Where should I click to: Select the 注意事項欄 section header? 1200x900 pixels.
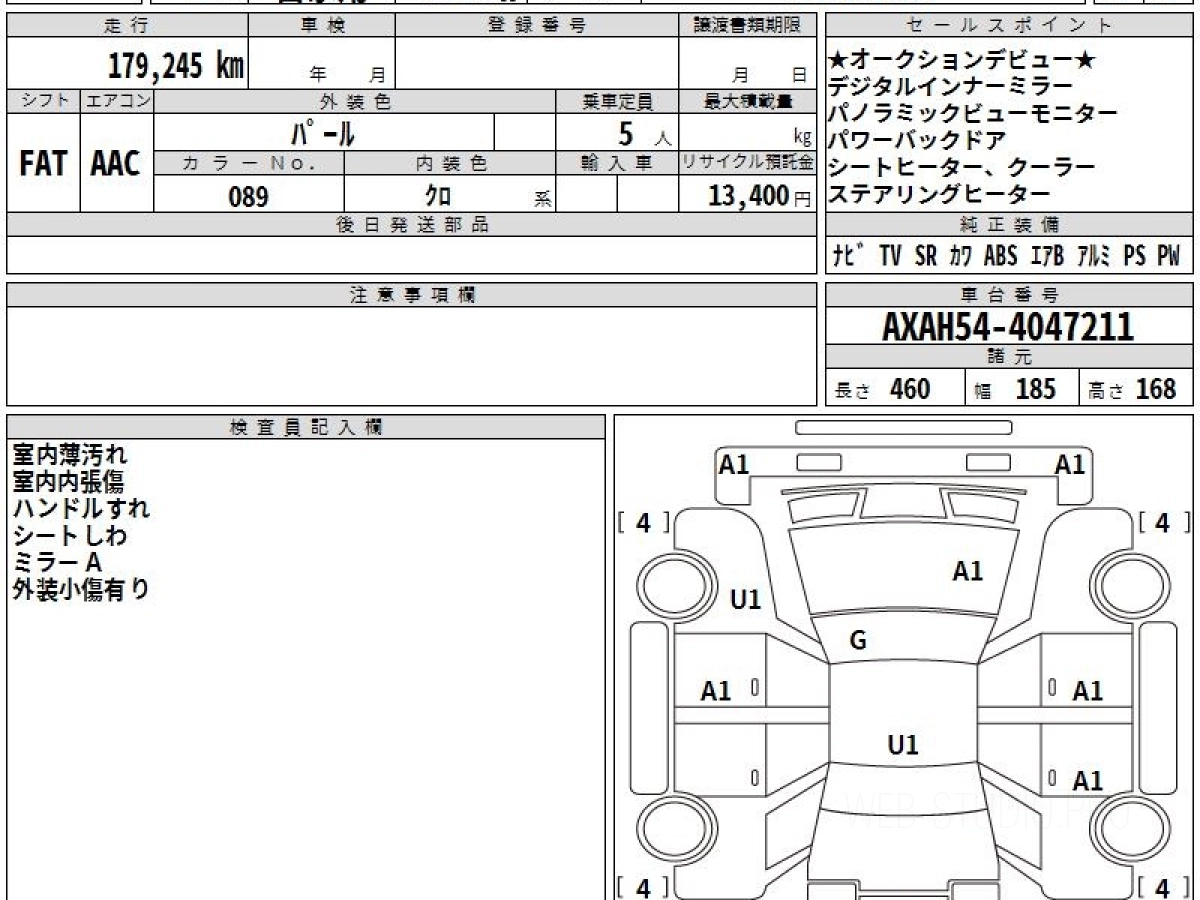pyautogui.click(x=411, y=295)
